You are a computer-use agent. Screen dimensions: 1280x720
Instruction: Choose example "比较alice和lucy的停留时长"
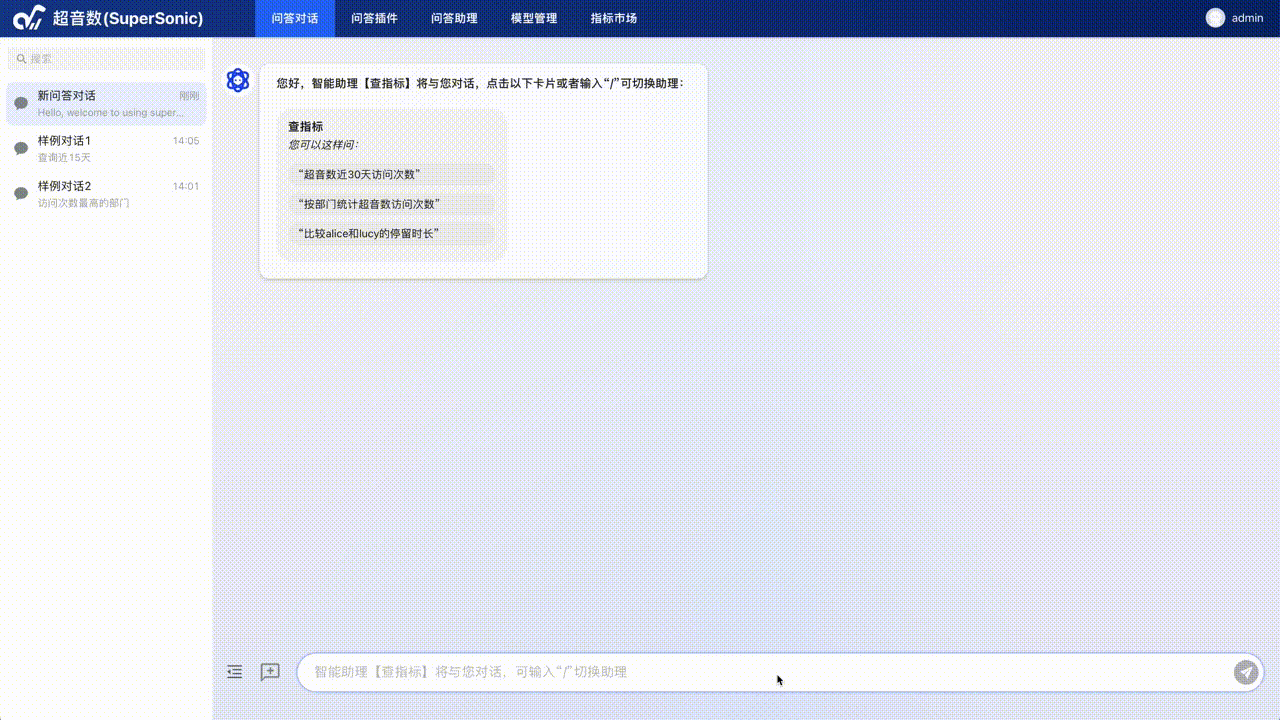371,234
